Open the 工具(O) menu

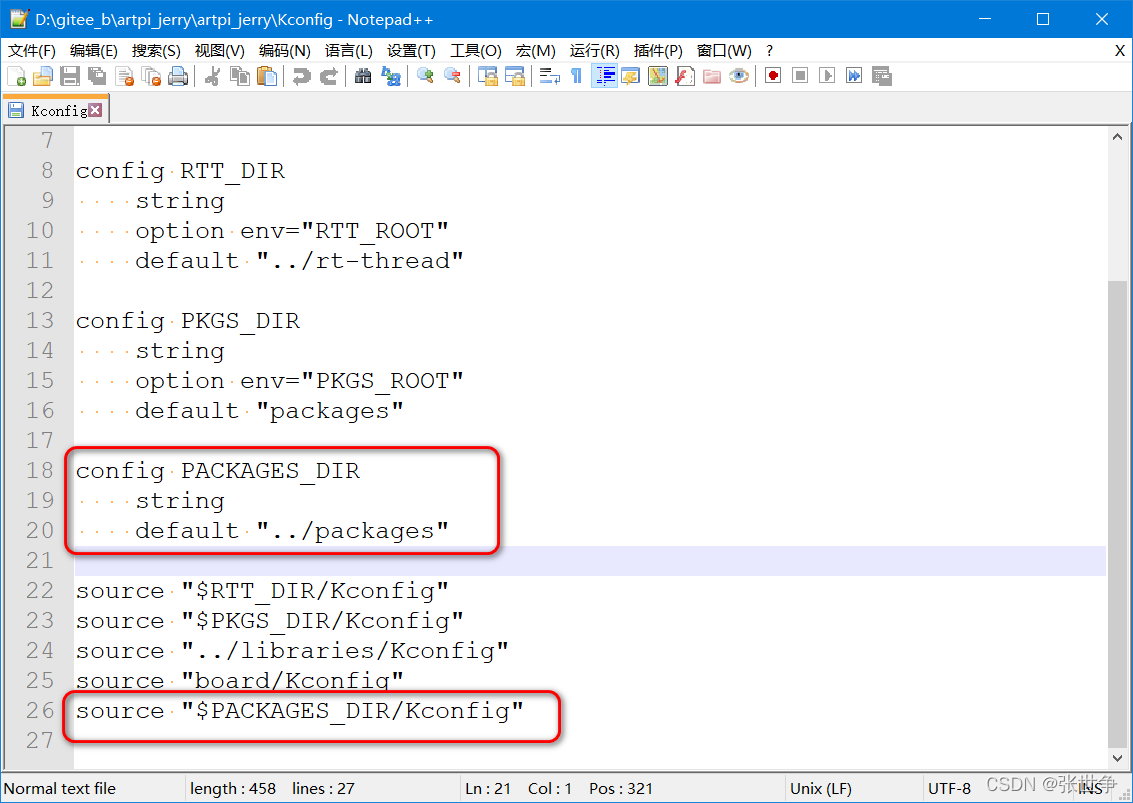click(x=475, y=51)
